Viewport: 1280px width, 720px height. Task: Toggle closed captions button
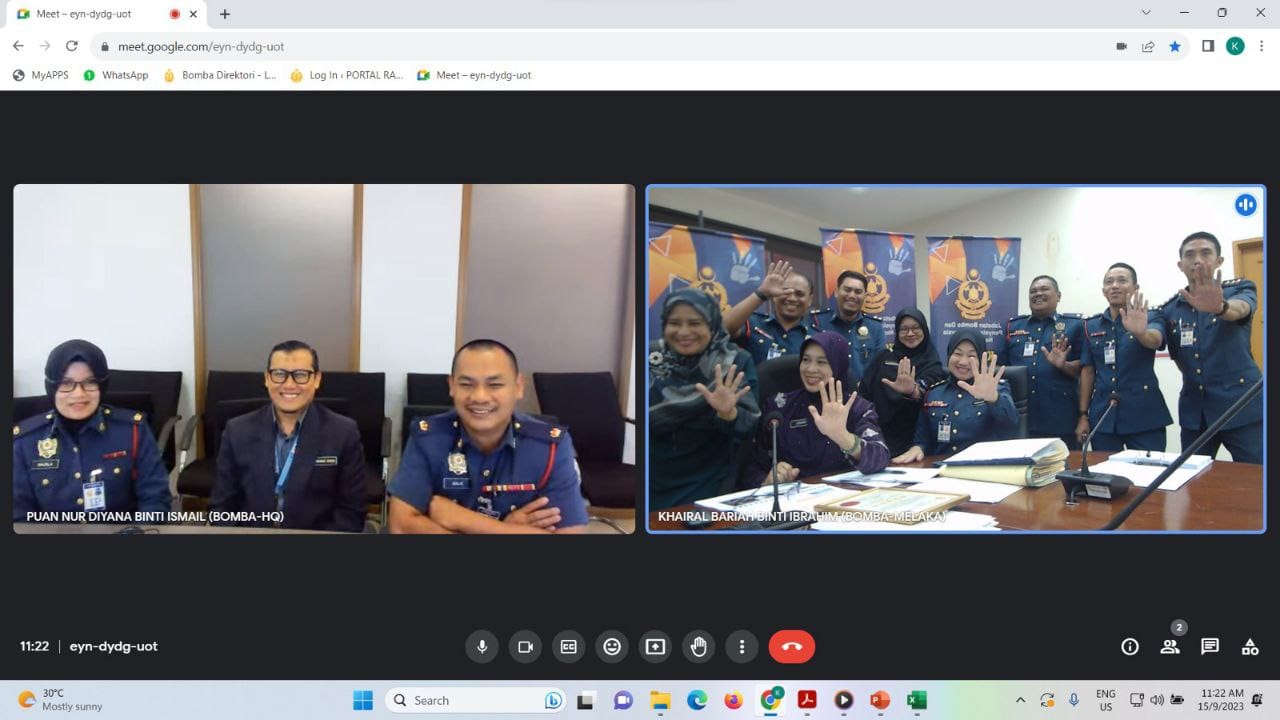(569, 647)
